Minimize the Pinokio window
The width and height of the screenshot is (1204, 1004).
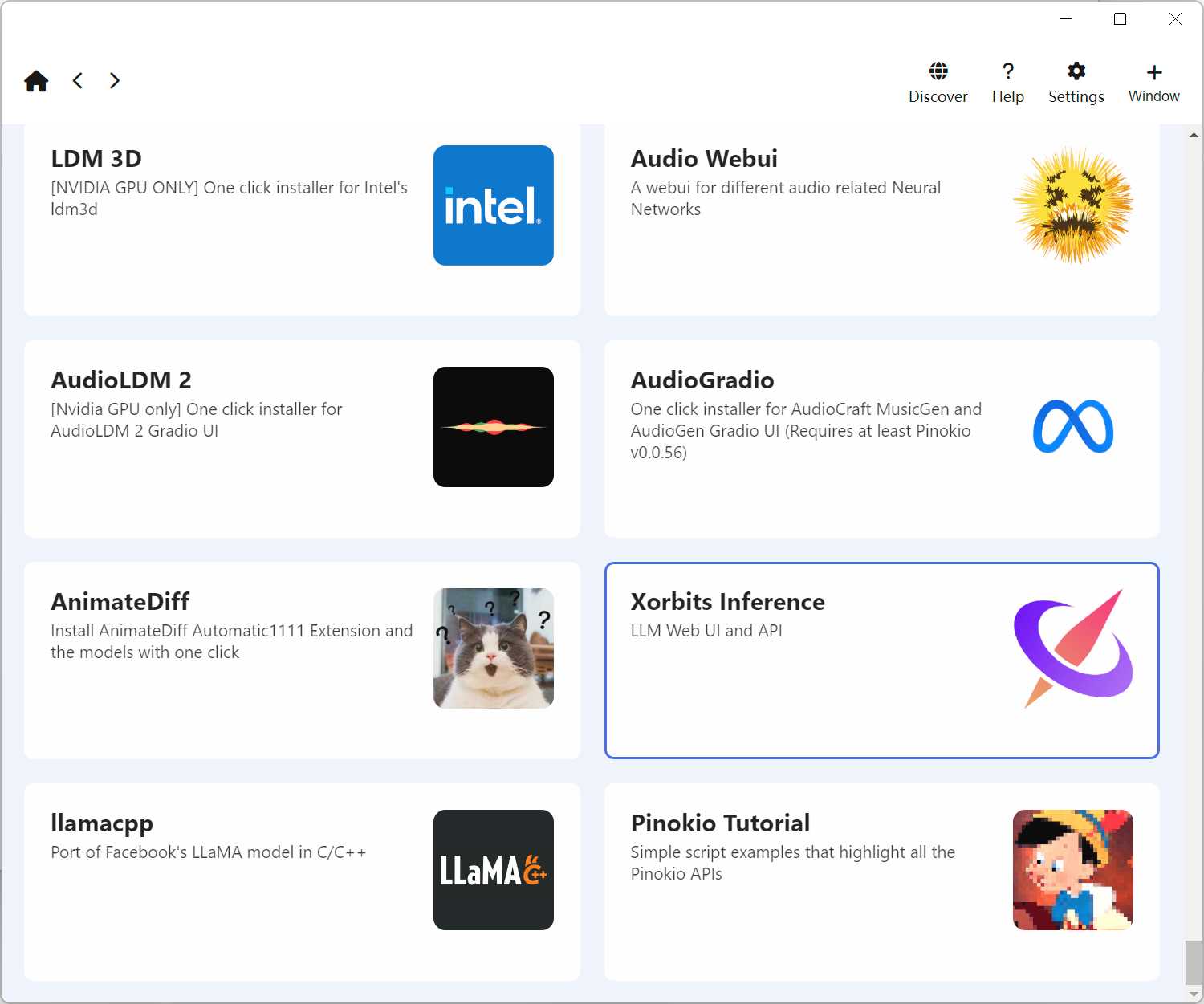pos(1066,19)
